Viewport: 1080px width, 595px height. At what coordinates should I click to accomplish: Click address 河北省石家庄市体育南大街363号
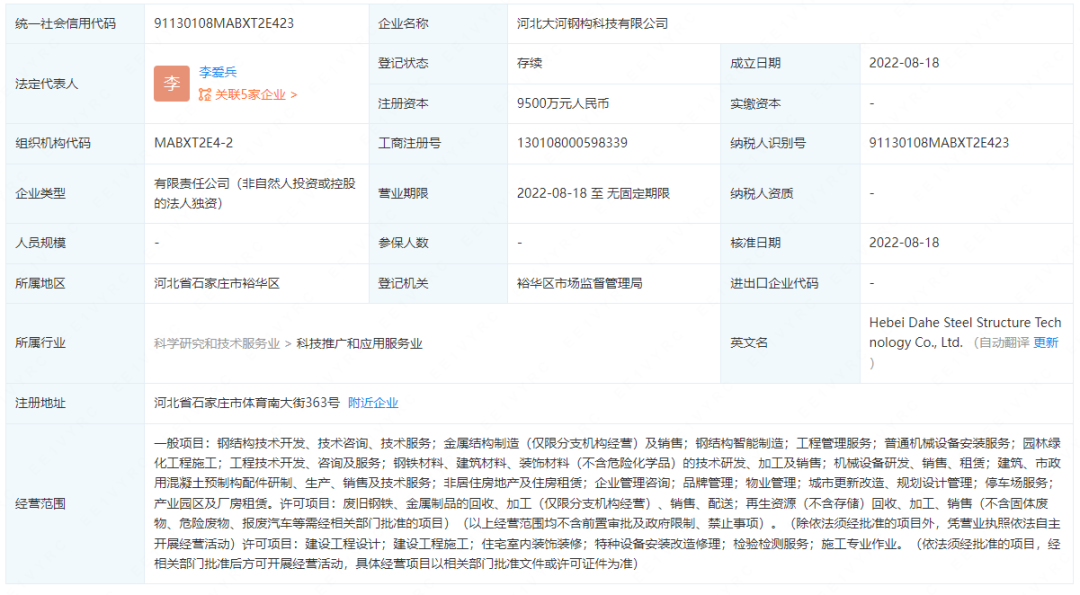click(x=247, y=403)
